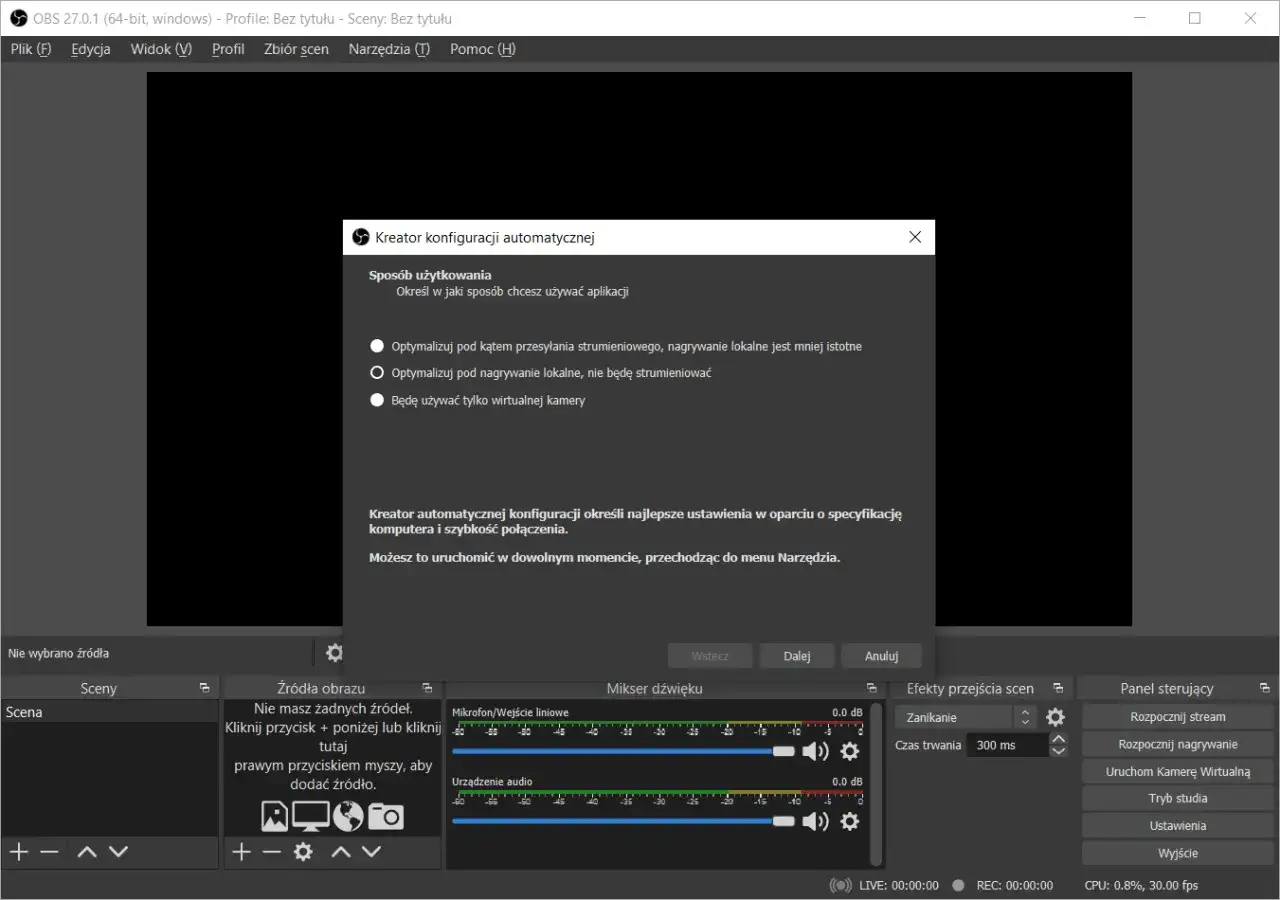This screenshot has height=900, width=1280.
Task: Remove source minus icon in Źródła obrazu
Action: pos(272,852)
